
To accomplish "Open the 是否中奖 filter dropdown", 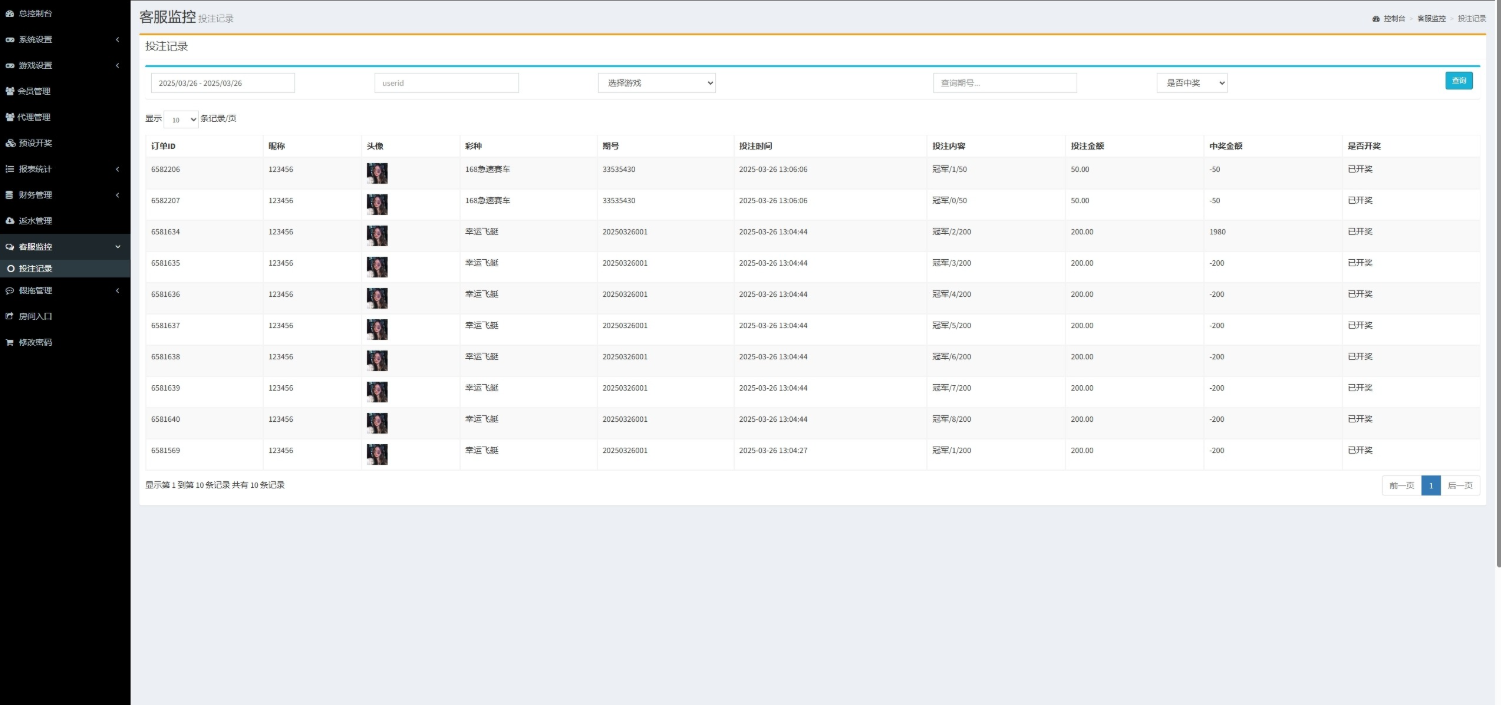I will click(1191, 83).
